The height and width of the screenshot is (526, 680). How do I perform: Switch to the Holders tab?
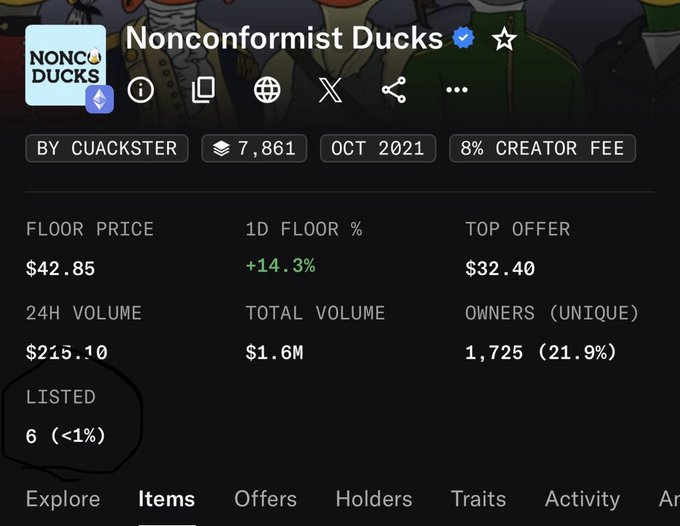[374, 499]
